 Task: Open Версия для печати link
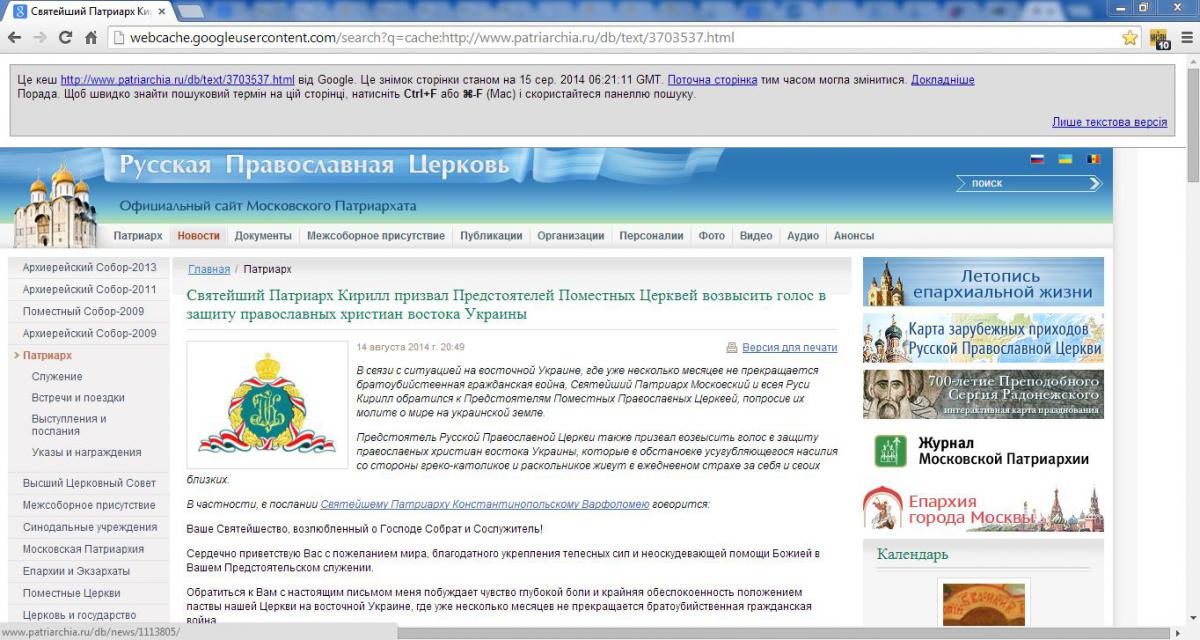(790, 348)
